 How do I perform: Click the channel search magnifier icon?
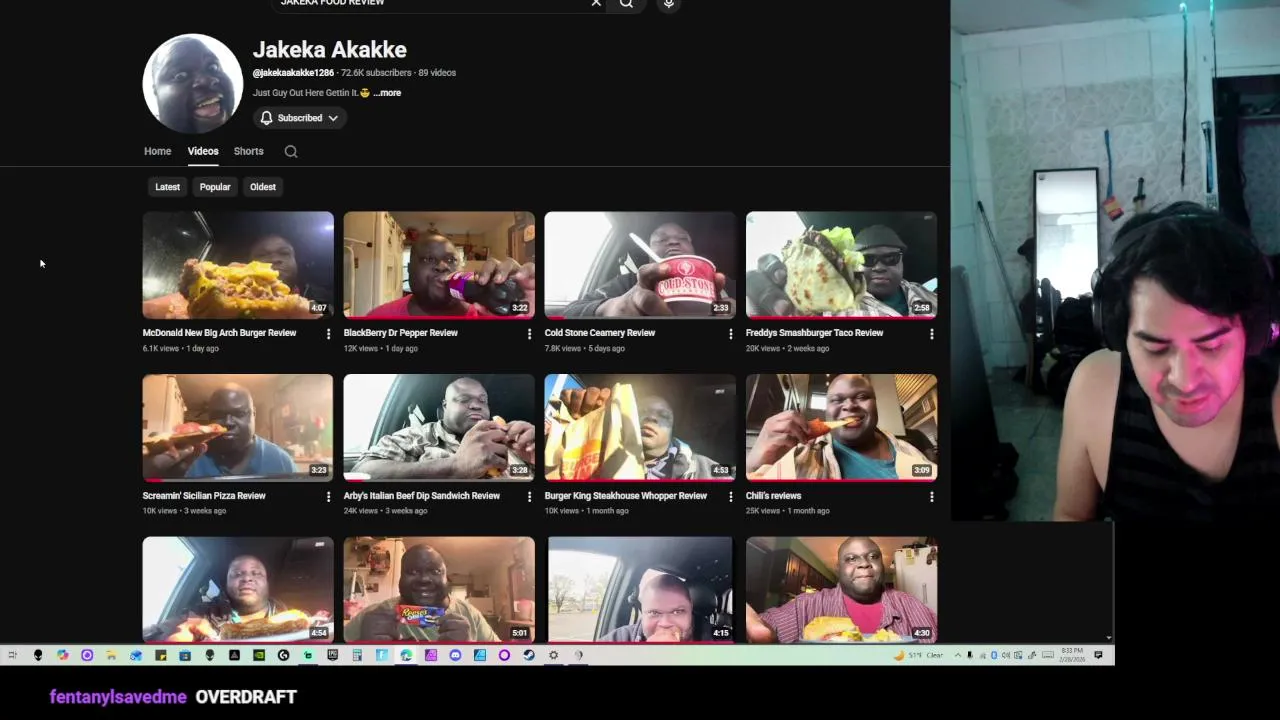(x=291, y=152)
